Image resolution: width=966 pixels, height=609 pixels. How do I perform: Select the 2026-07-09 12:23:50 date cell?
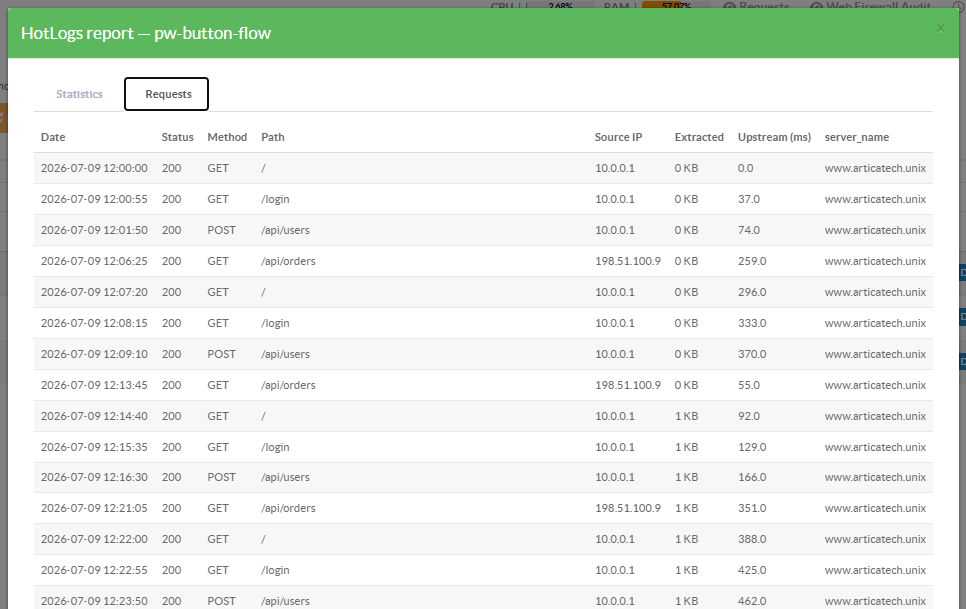pos(94,601)
